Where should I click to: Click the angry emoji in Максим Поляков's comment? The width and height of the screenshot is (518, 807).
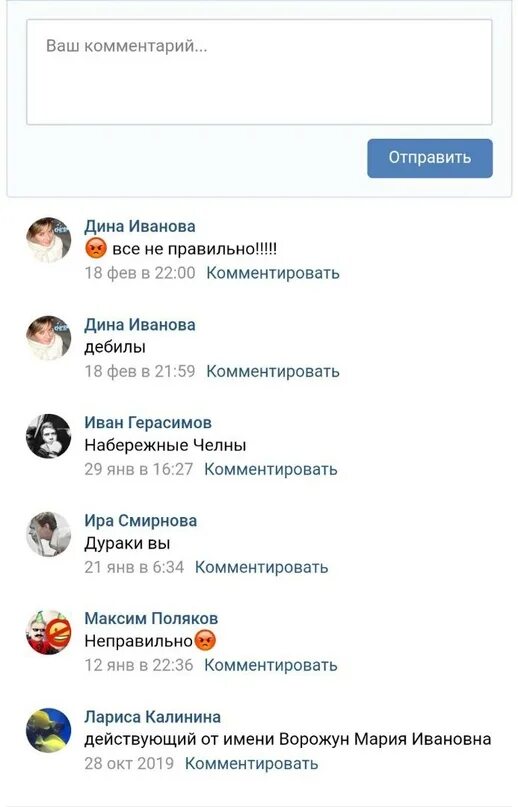click(205, 641)
